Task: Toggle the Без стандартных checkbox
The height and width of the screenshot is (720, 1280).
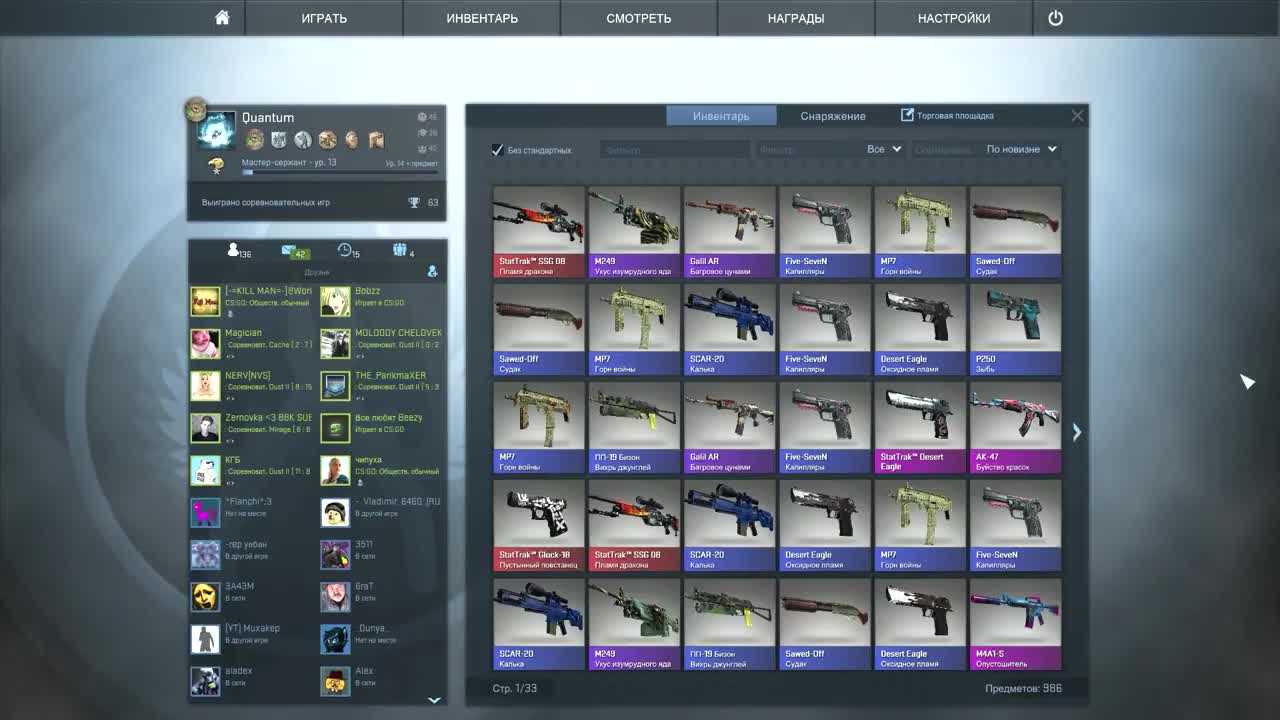Action: 497,150
